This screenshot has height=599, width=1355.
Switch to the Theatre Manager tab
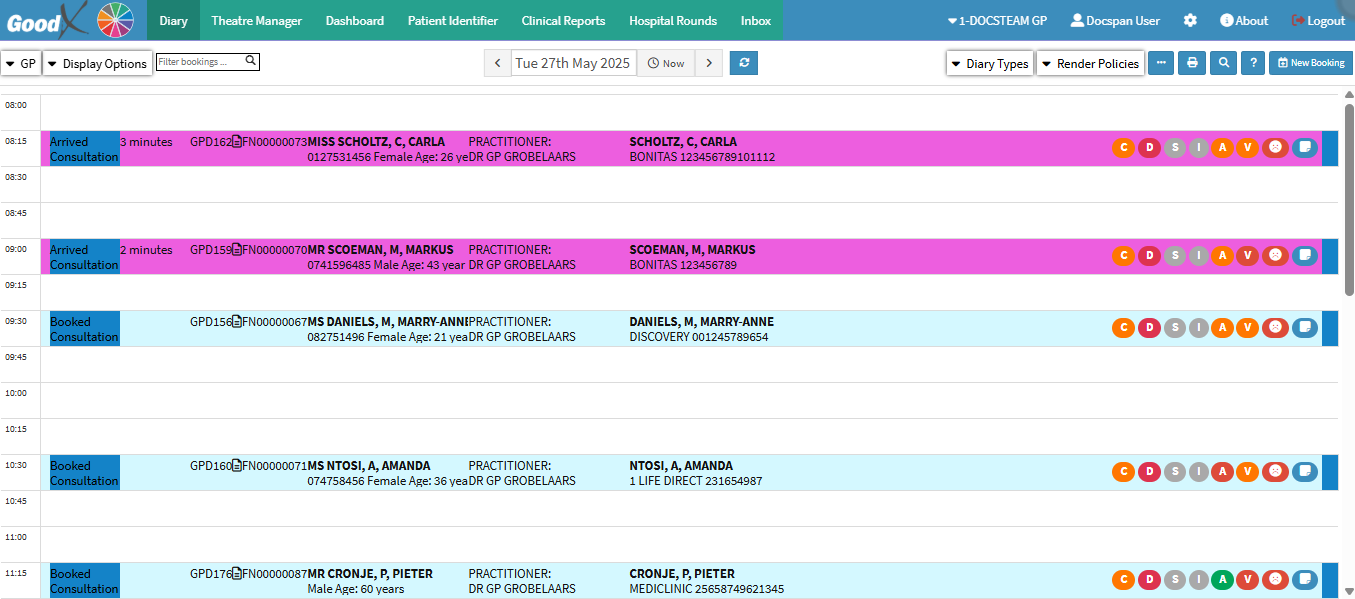point(256,20)
